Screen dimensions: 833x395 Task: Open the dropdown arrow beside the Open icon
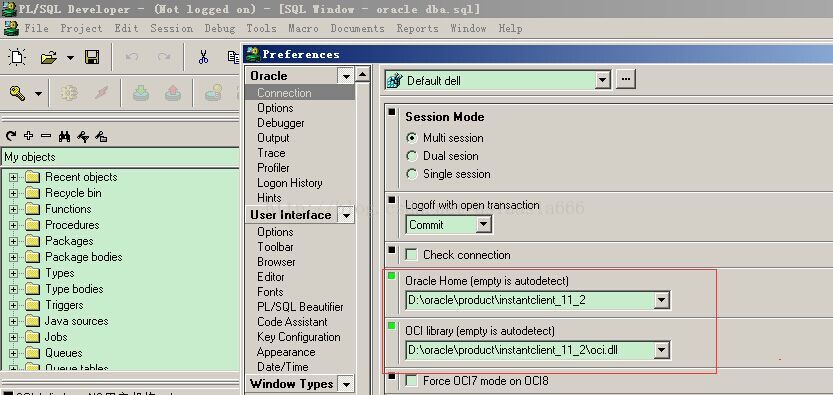(x=71, y=57)
